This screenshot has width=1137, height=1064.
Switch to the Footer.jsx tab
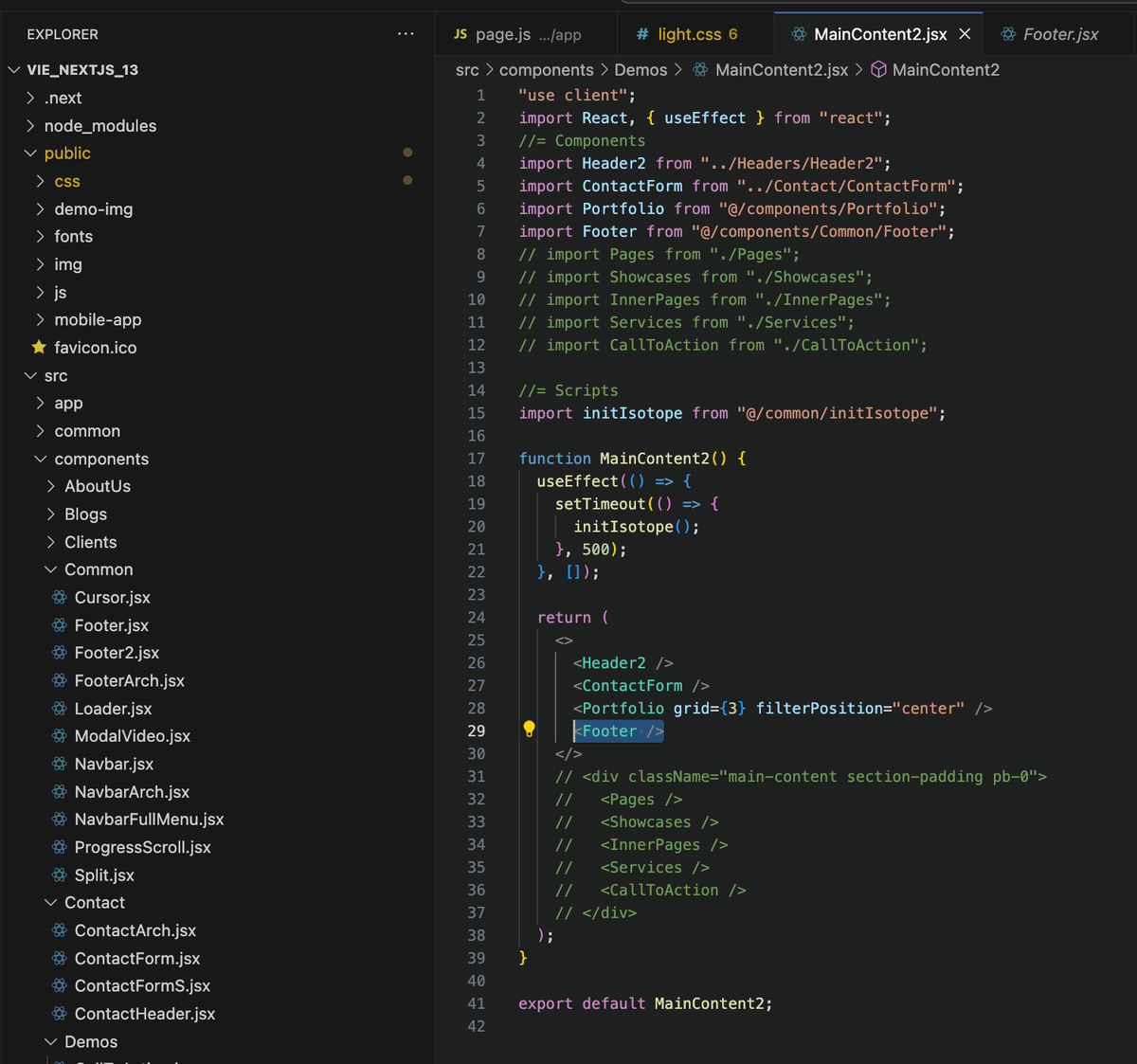click(1059, 34)
